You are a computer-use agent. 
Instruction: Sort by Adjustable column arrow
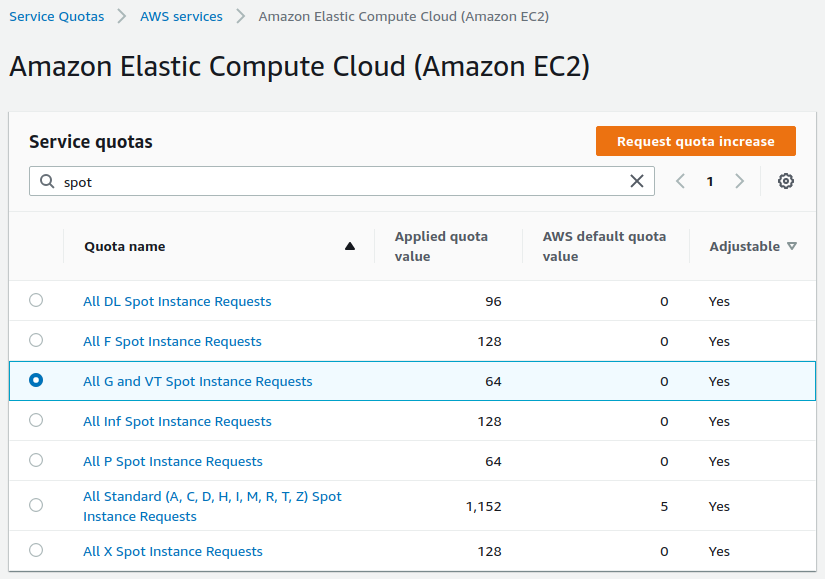[792, 246]
